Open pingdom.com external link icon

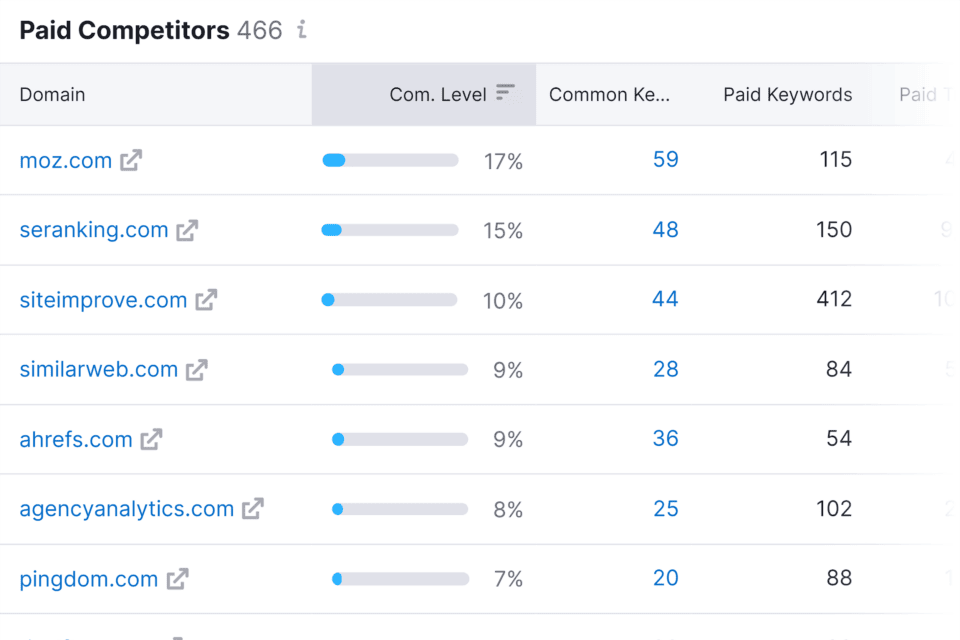pyautogui.click(x=177, y=579)
